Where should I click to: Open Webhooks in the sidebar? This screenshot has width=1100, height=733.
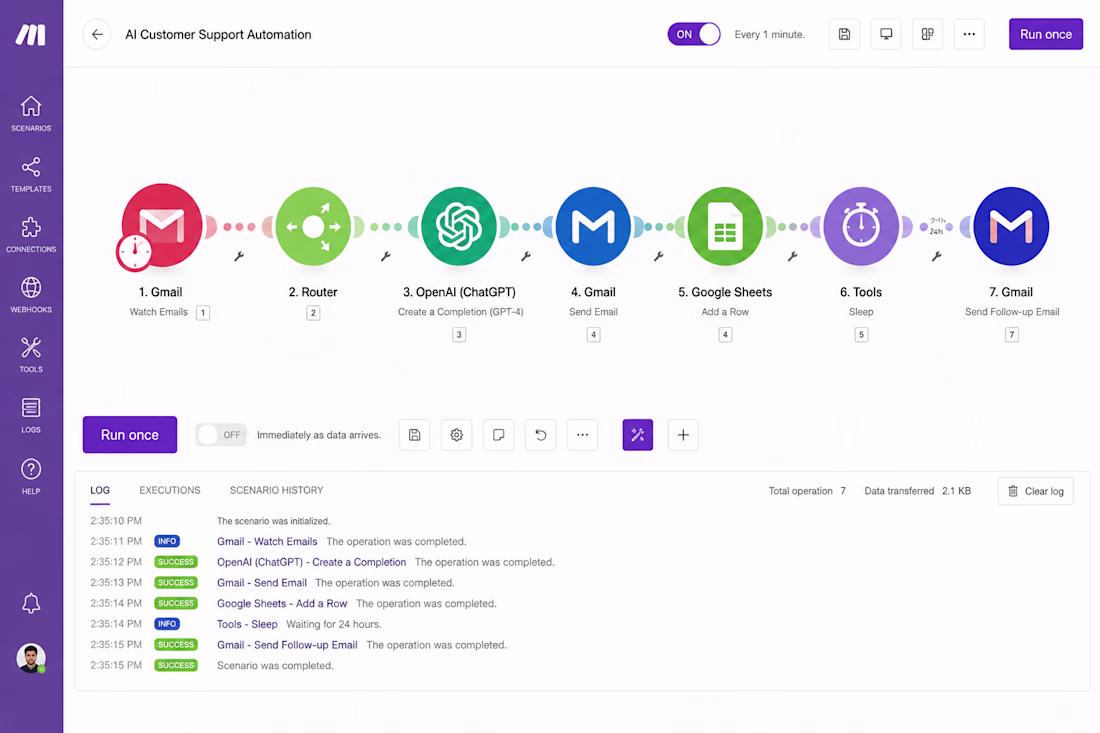(x=31, y=295)
